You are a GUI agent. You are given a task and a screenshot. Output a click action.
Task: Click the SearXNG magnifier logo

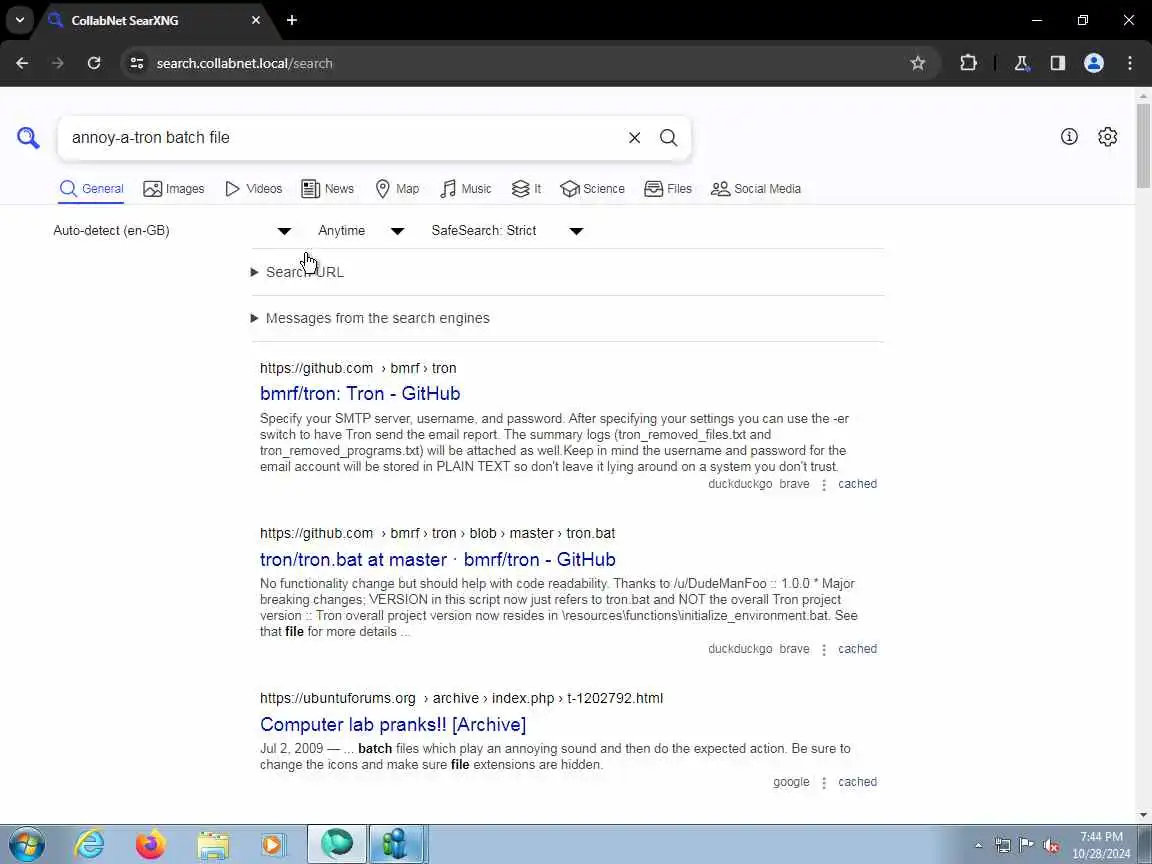[28, 137]
